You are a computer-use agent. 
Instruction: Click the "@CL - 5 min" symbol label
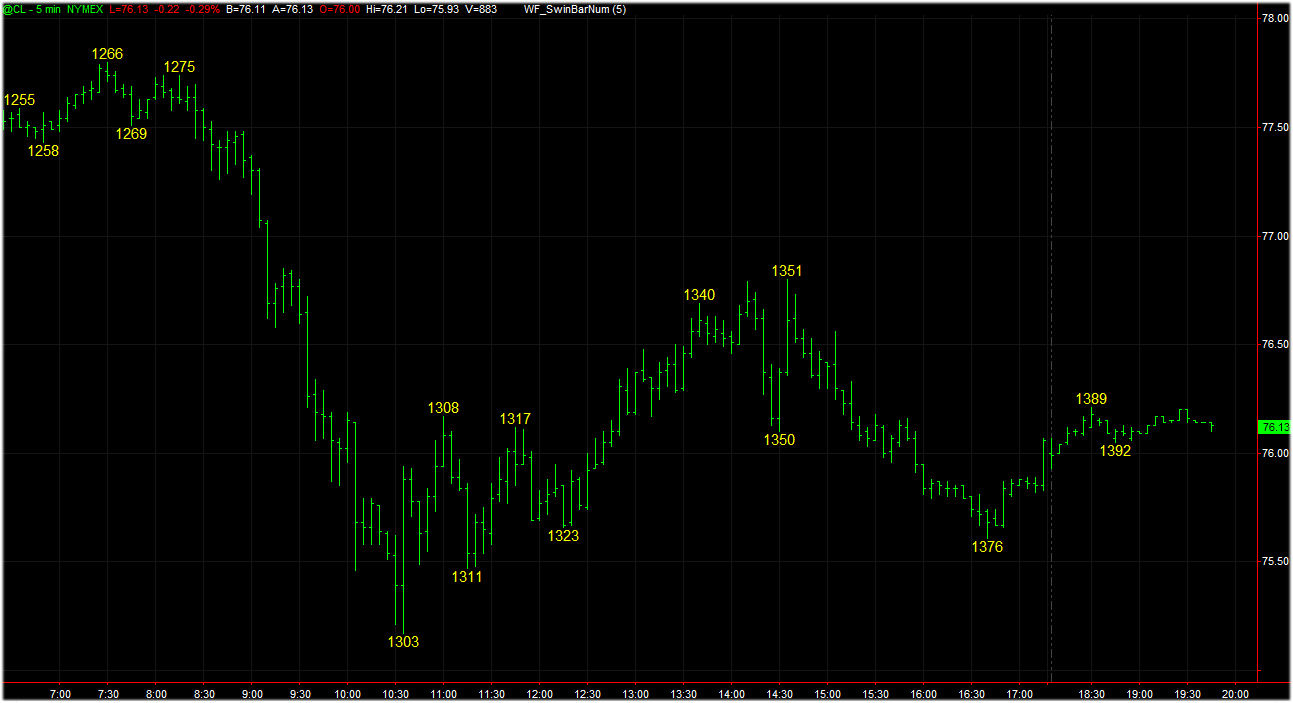pos(31,9)
